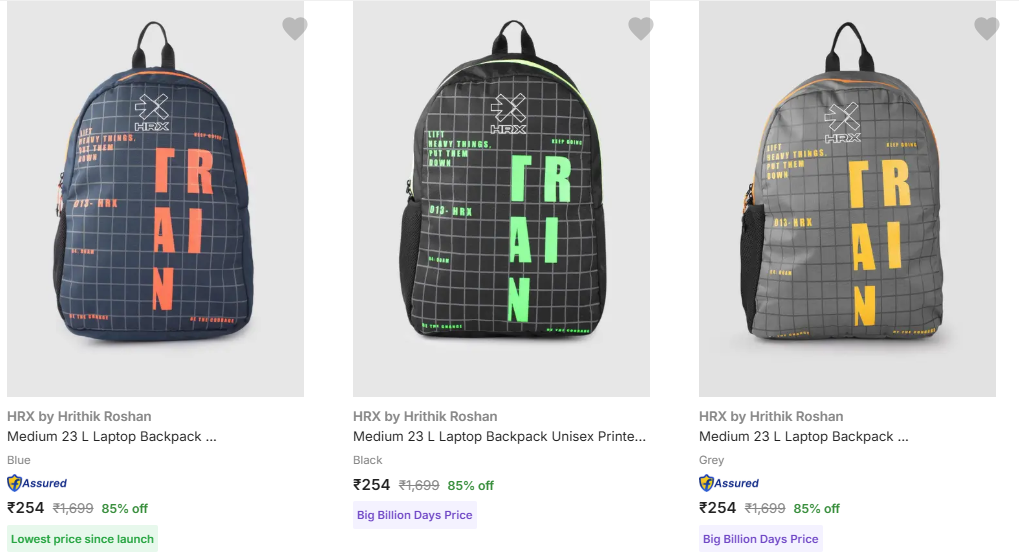
Task: Open the black HRX backpack product image
Action: pyautogui.click(x=501, y=200)
